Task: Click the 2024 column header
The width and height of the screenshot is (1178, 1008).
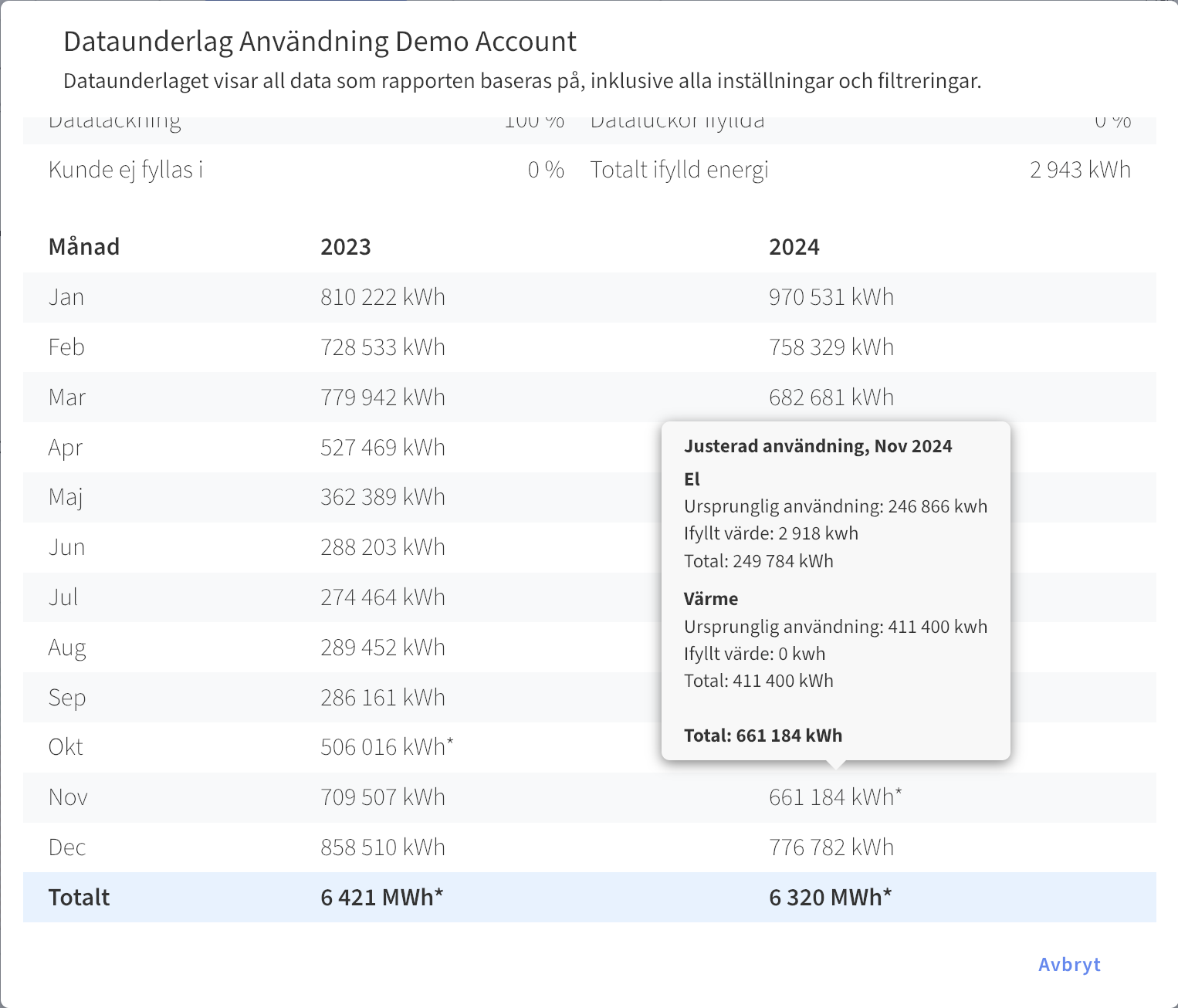Action: click(794, 247)
